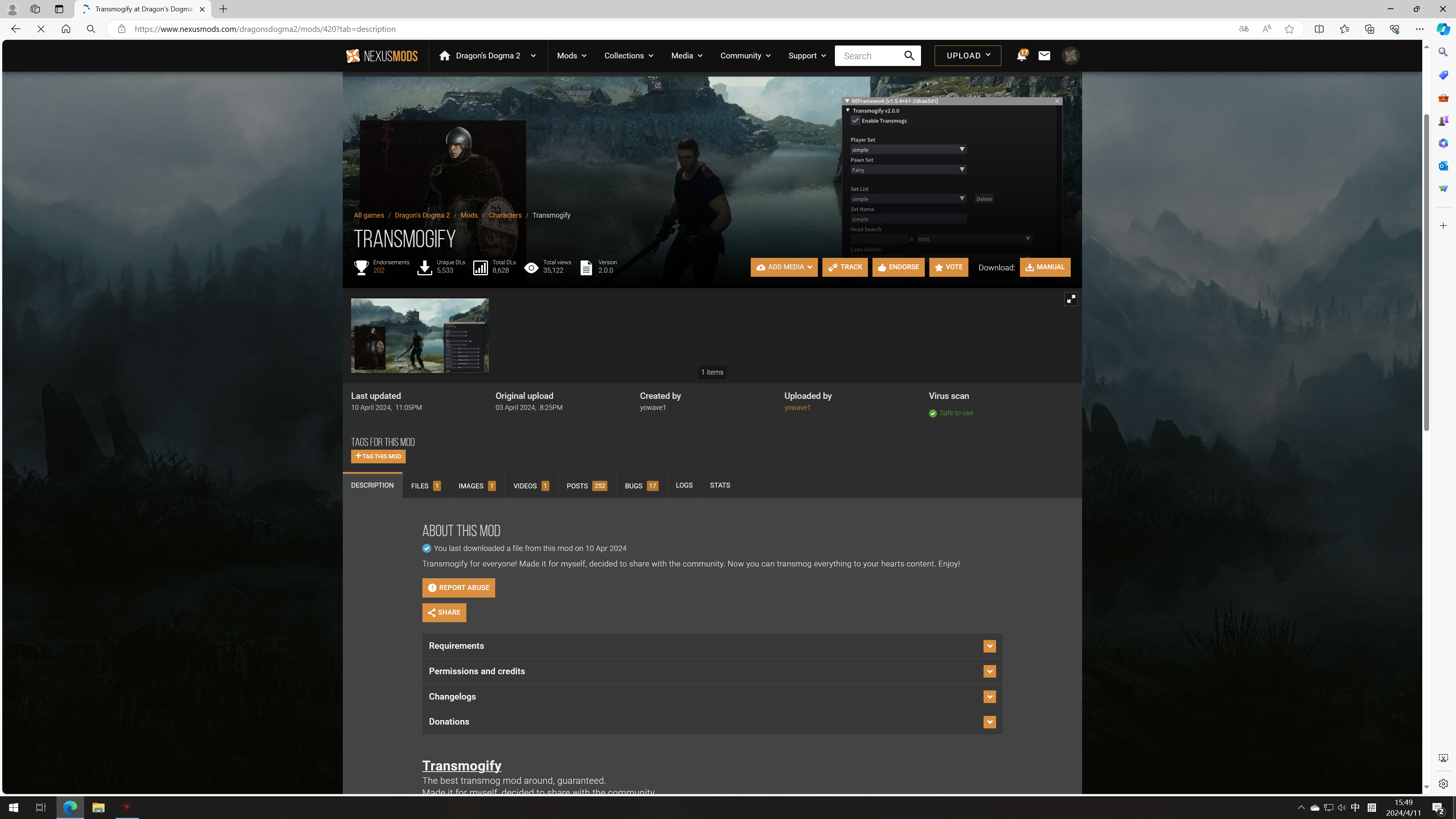This screenshot has height=819, width=1456.
Task: Open the UPLOAD dropdown
Action: click(x=968, y=55)
